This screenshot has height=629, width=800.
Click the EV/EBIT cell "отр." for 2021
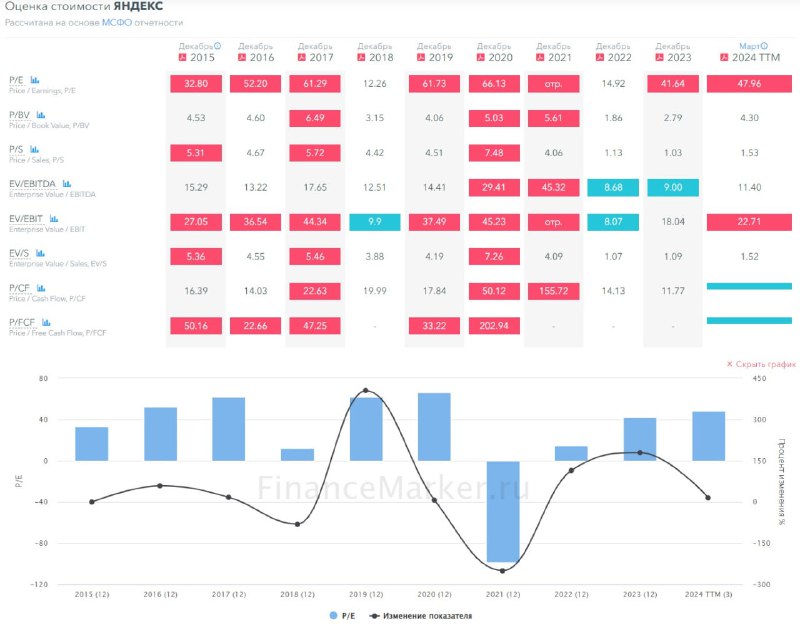tap(554, 222)
